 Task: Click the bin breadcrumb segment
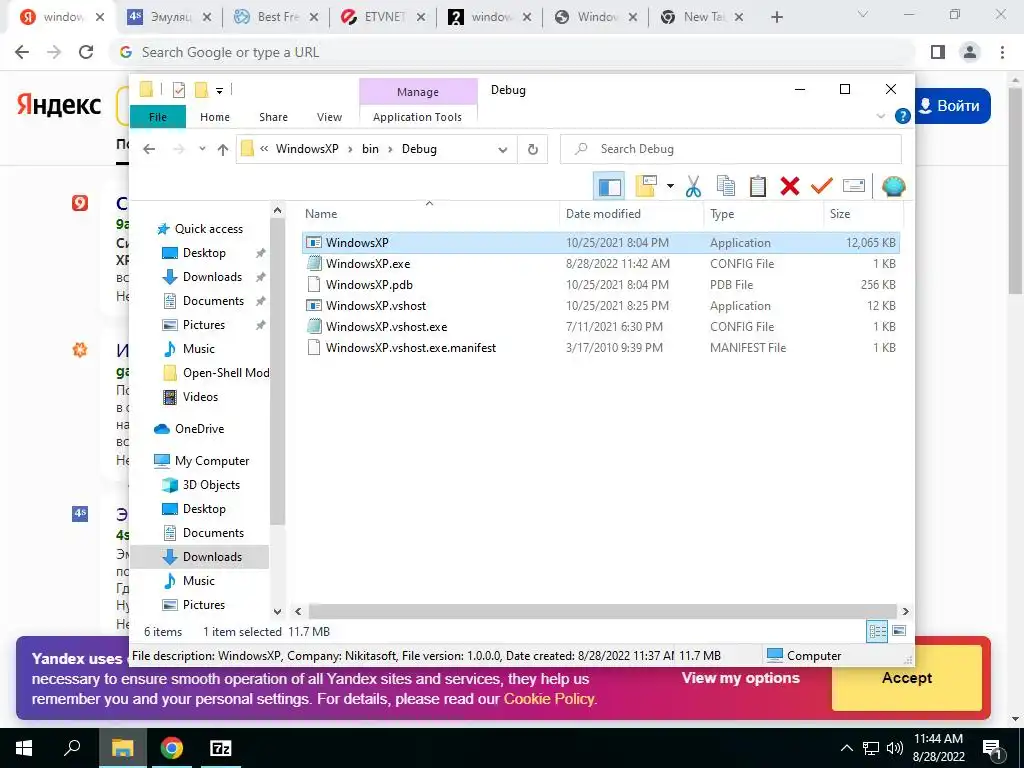[x=370, y=149]
